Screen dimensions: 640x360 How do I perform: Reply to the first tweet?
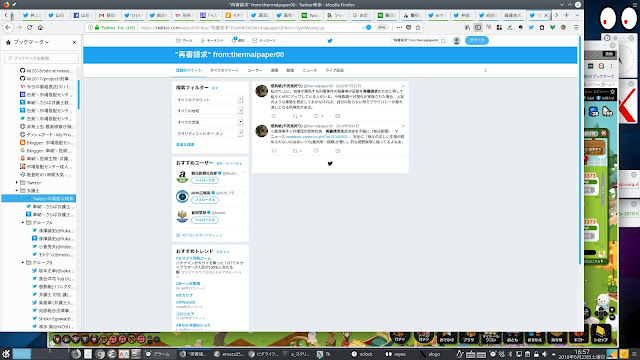(273, 116)
